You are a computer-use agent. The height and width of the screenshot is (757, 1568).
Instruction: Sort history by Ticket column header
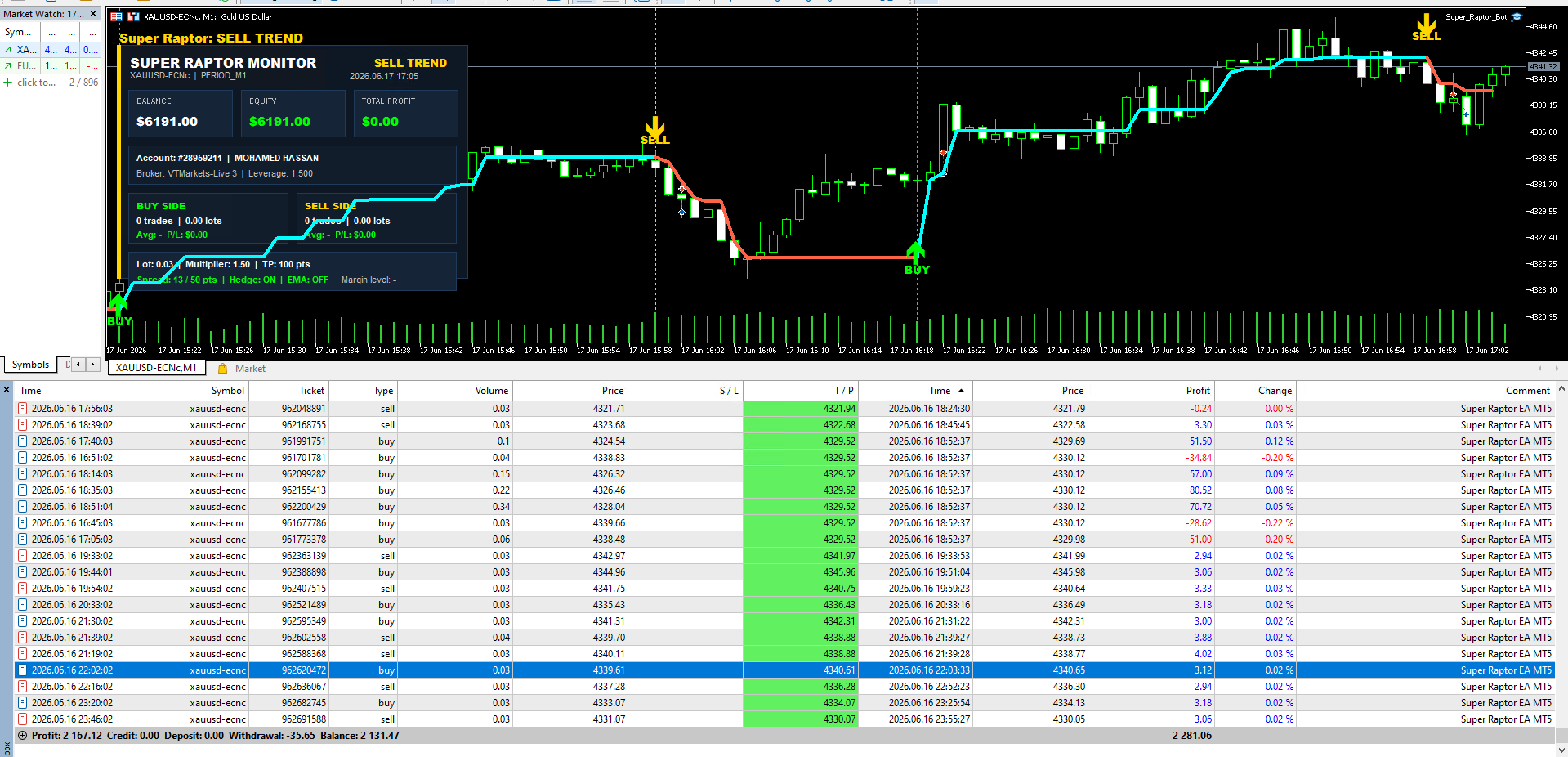pos(288,391)
